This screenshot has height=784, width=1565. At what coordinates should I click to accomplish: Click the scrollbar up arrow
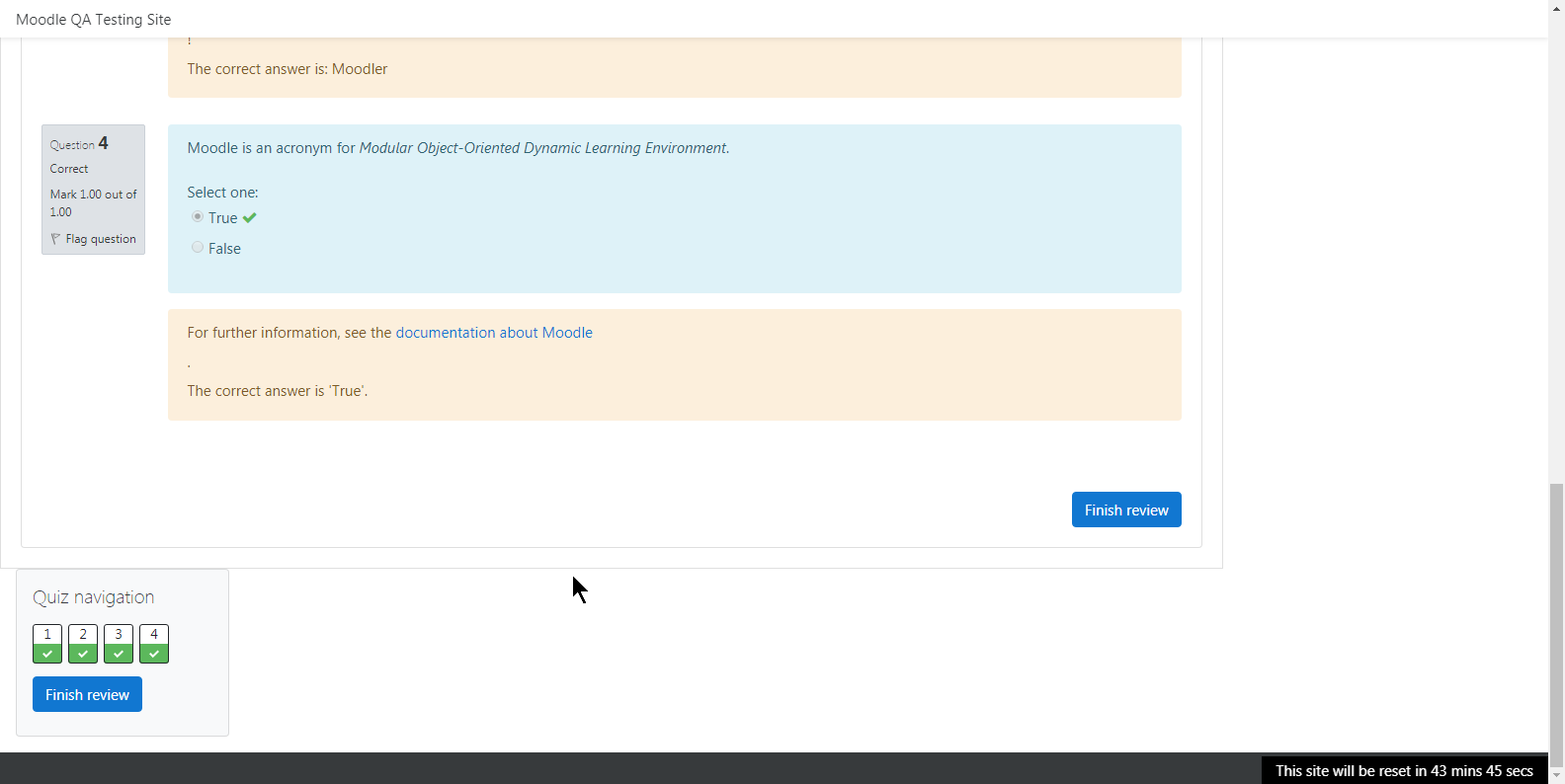1557,8
